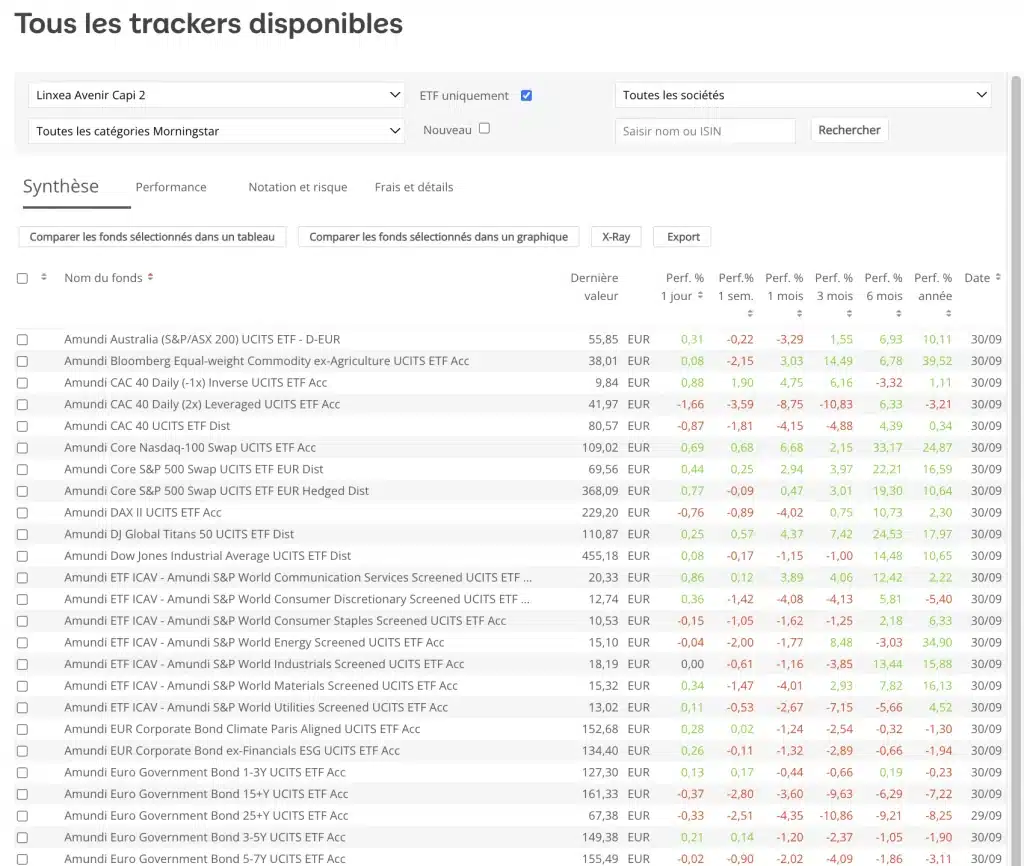Open Amundi S&P World Consumer Staples fund
Screen dimensions: 1024x866
(285, 620)
